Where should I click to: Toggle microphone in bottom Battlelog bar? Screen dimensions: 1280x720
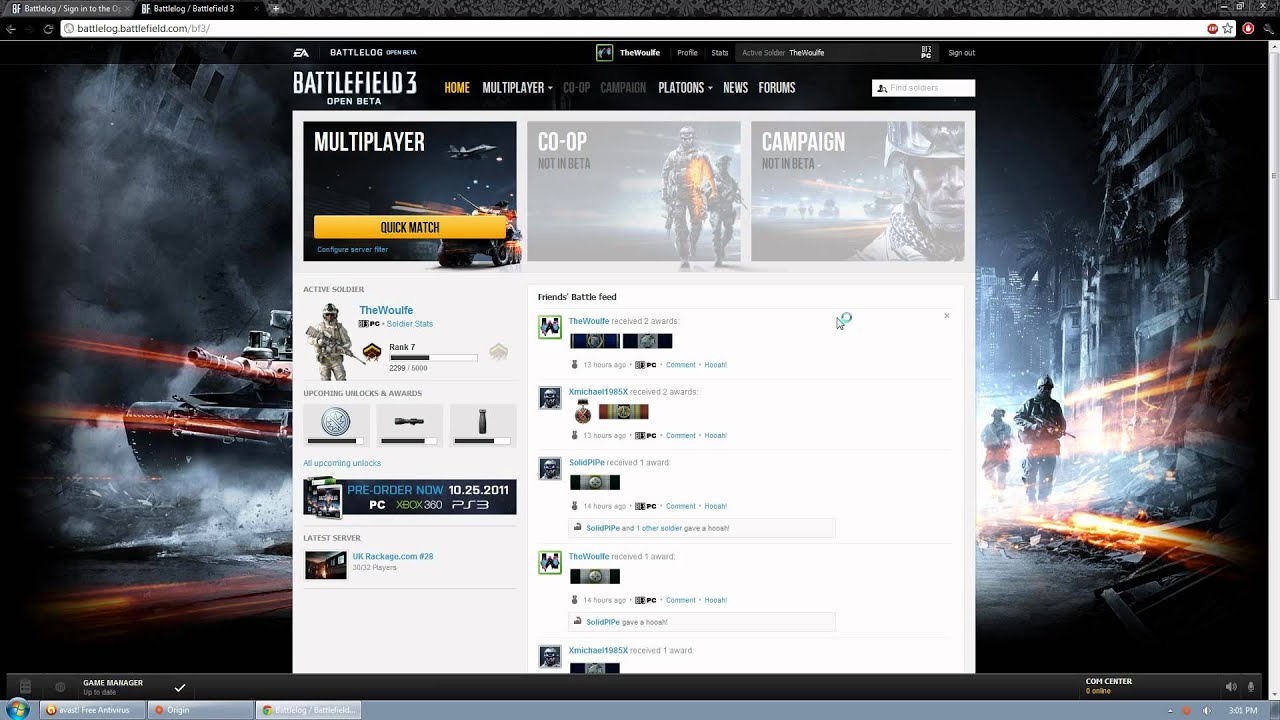pos(1251,687)
